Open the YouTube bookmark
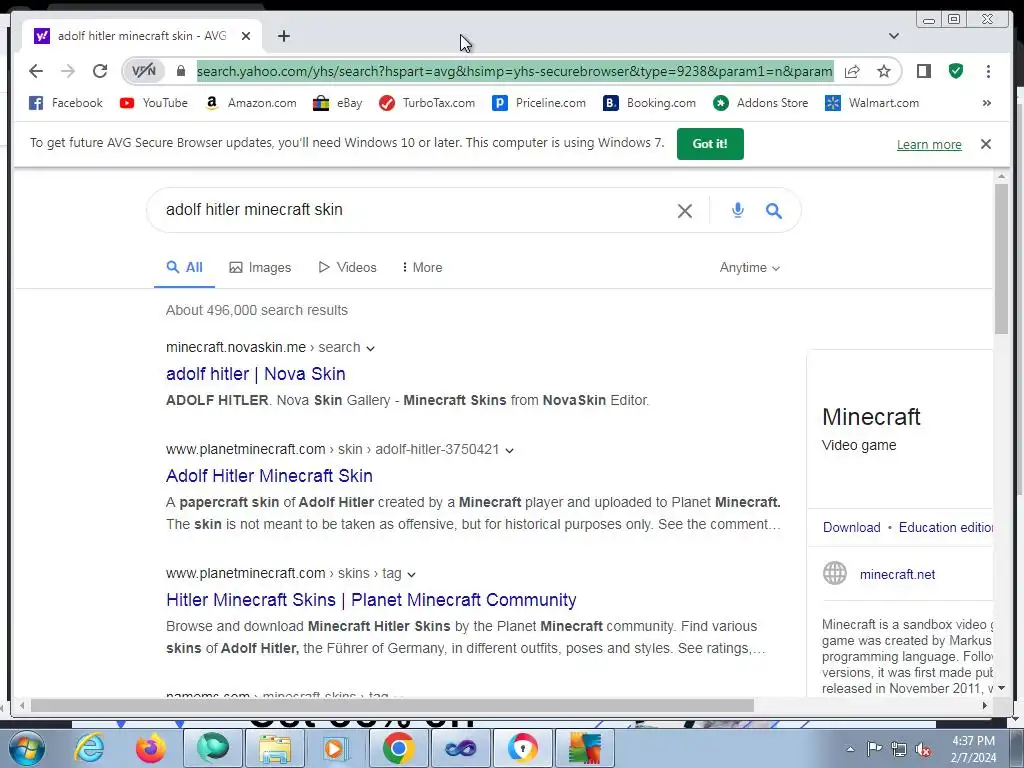The width and height of the screenshot is (1024, 768). click(x=153, y=103)
